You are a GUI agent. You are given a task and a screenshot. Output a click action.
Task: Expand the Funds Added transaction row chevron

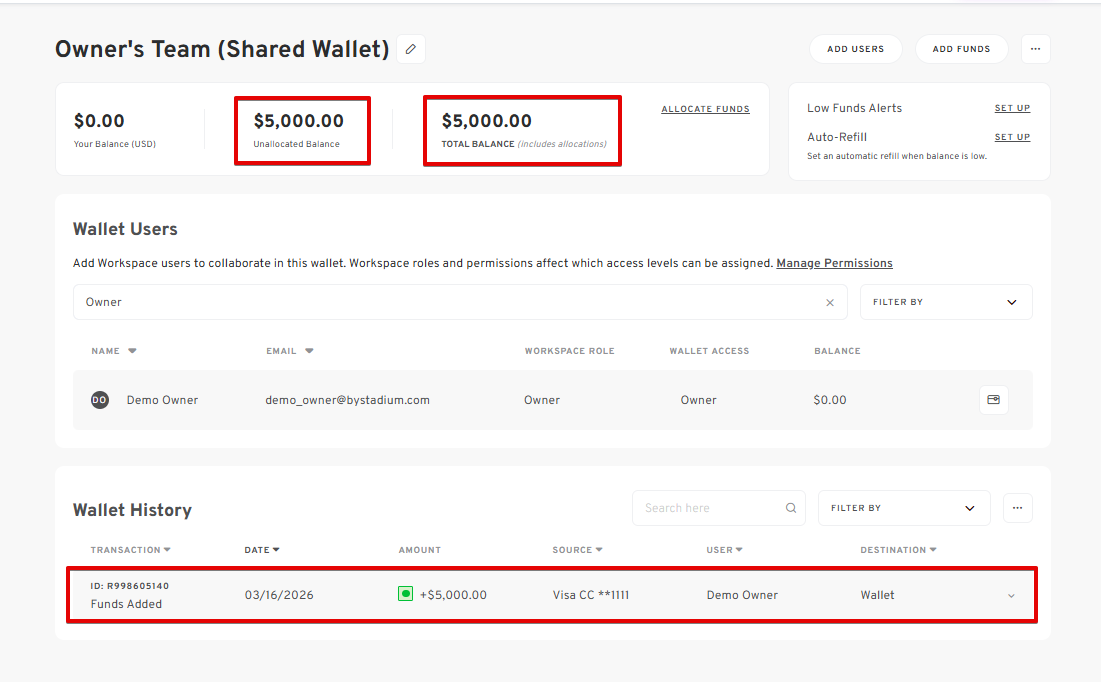pyautogui.click(x=1011, y=596)
